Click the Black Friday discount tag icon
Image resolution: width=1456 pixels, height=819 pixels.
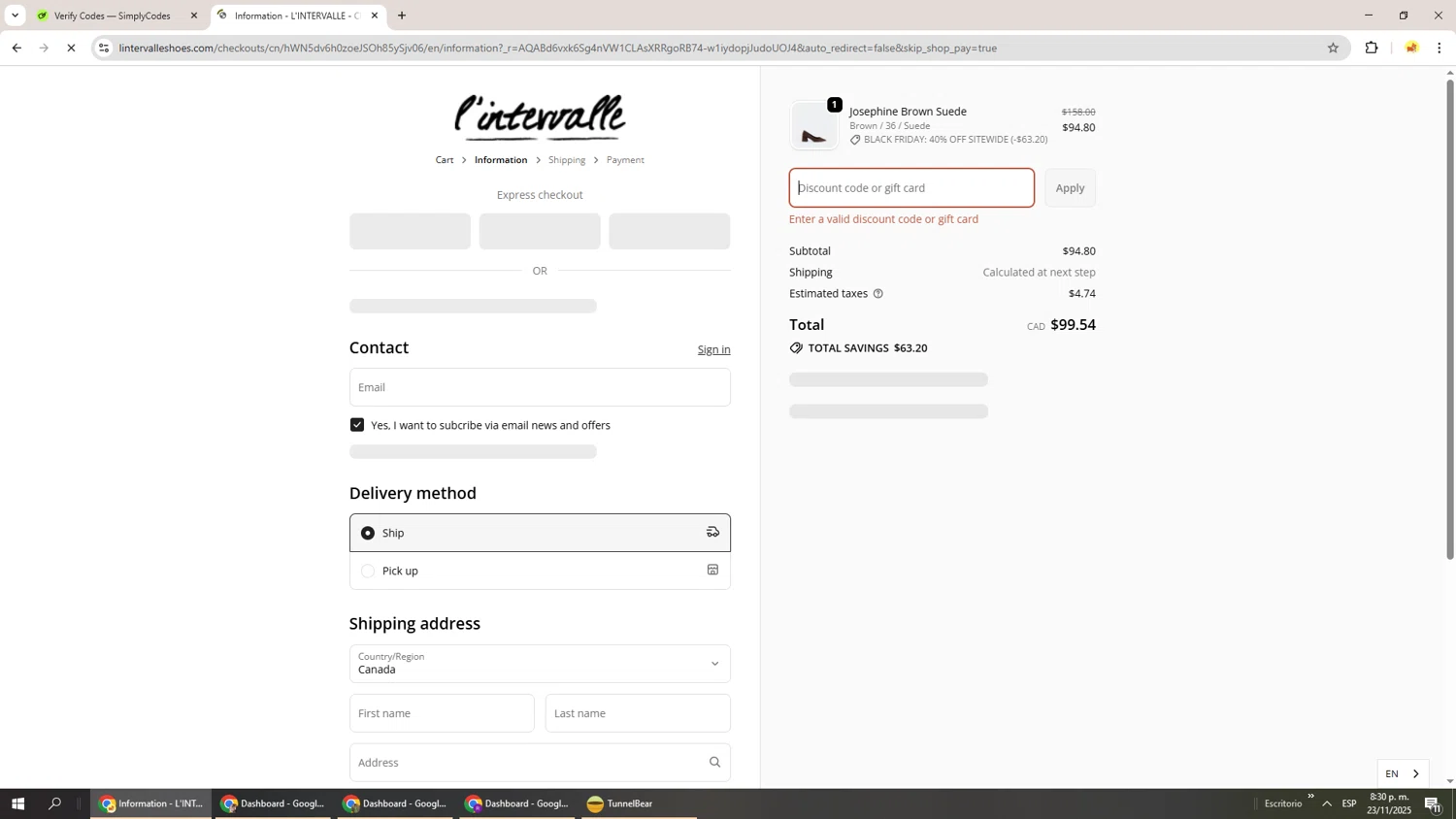click(x=855, y=140)
